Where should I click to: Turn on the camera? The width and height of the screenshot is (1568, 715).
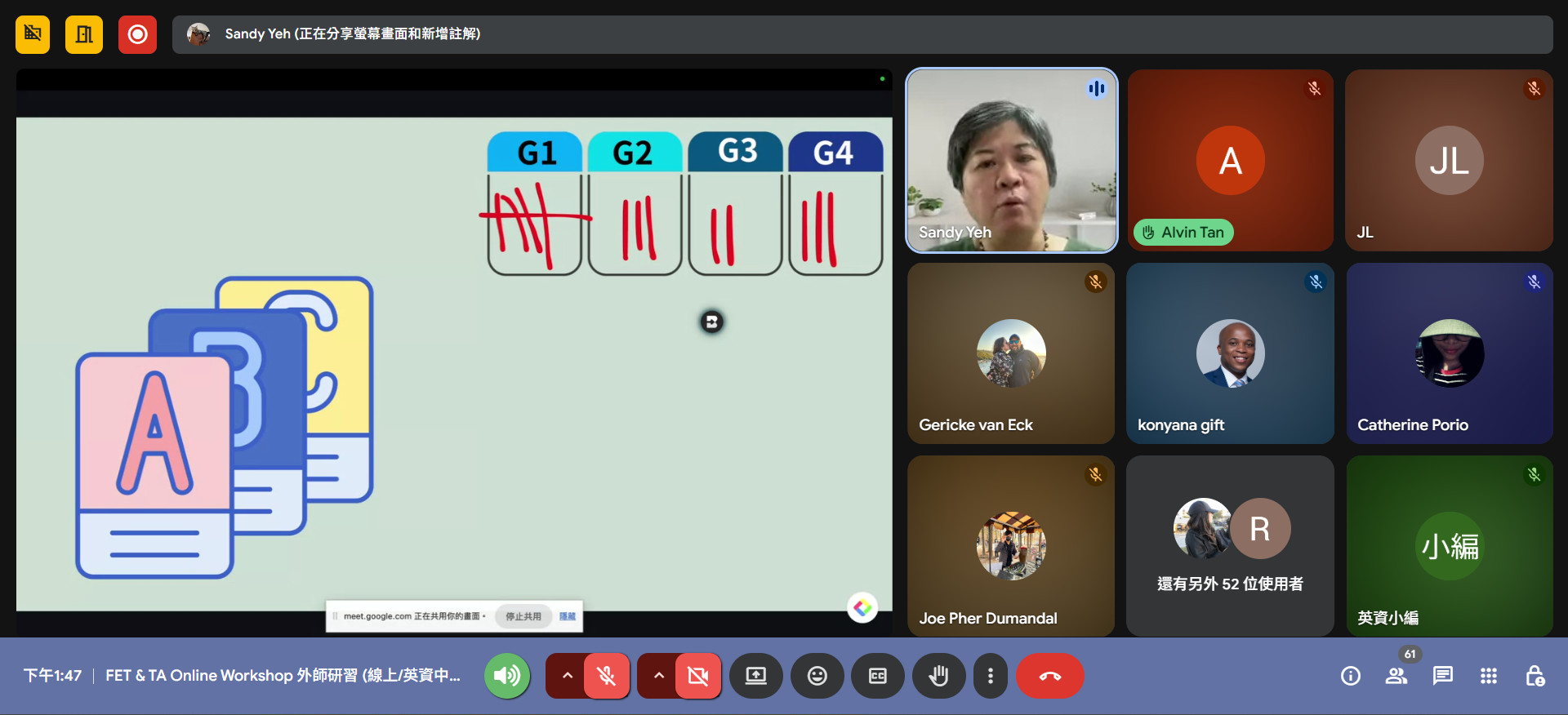[x=697, y=676]
